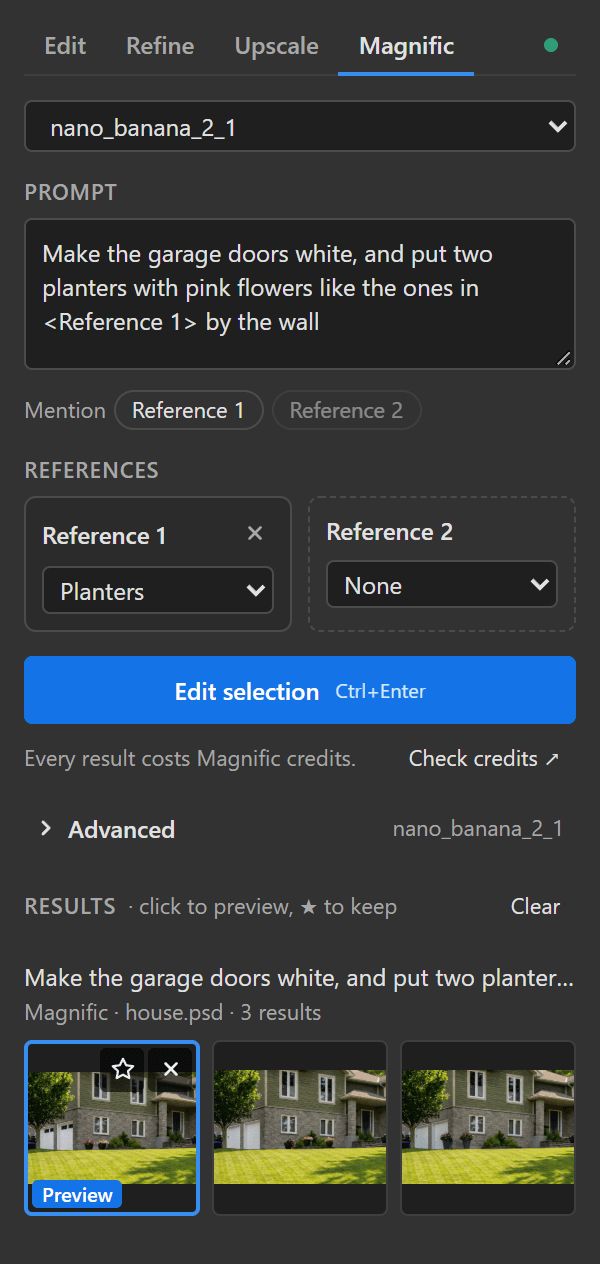Open the Reference 1 Planters dropdown
Image resolution: width=600 pixels, height=1264 pixels.
click(158, 591)
